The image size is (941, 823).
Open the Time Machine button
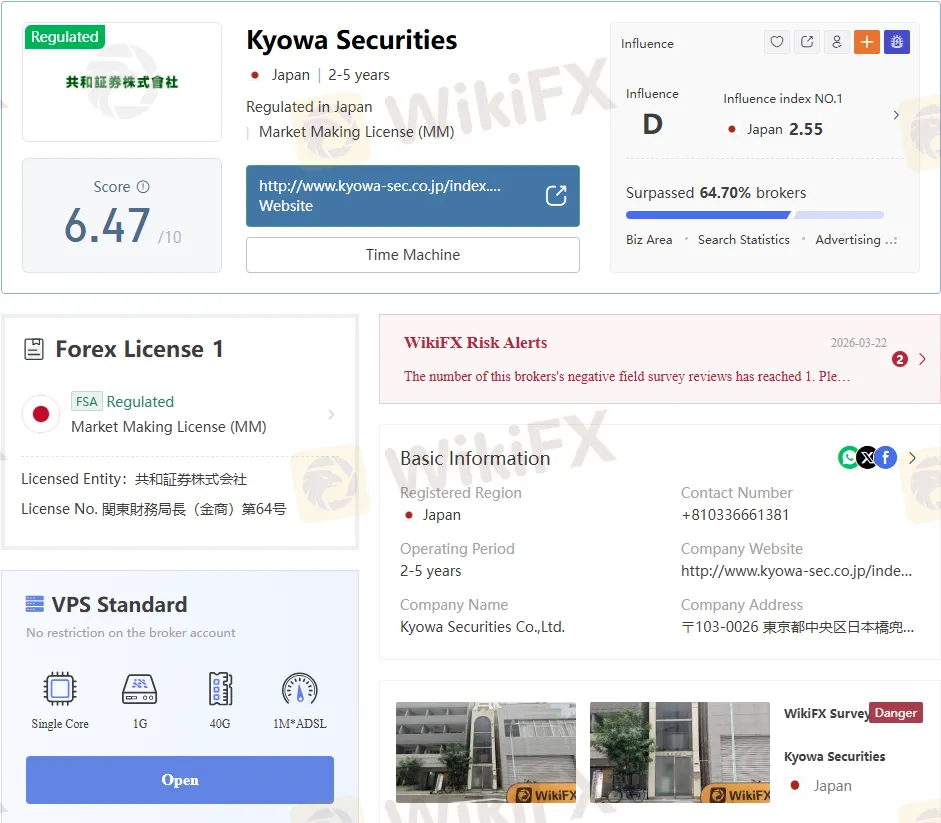412,255
